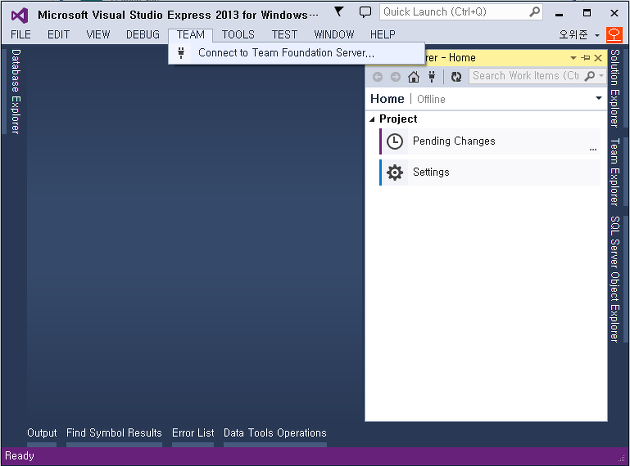Click the orange user account avatar
Viewport: 630px width, 466px height.
point(614,35)
